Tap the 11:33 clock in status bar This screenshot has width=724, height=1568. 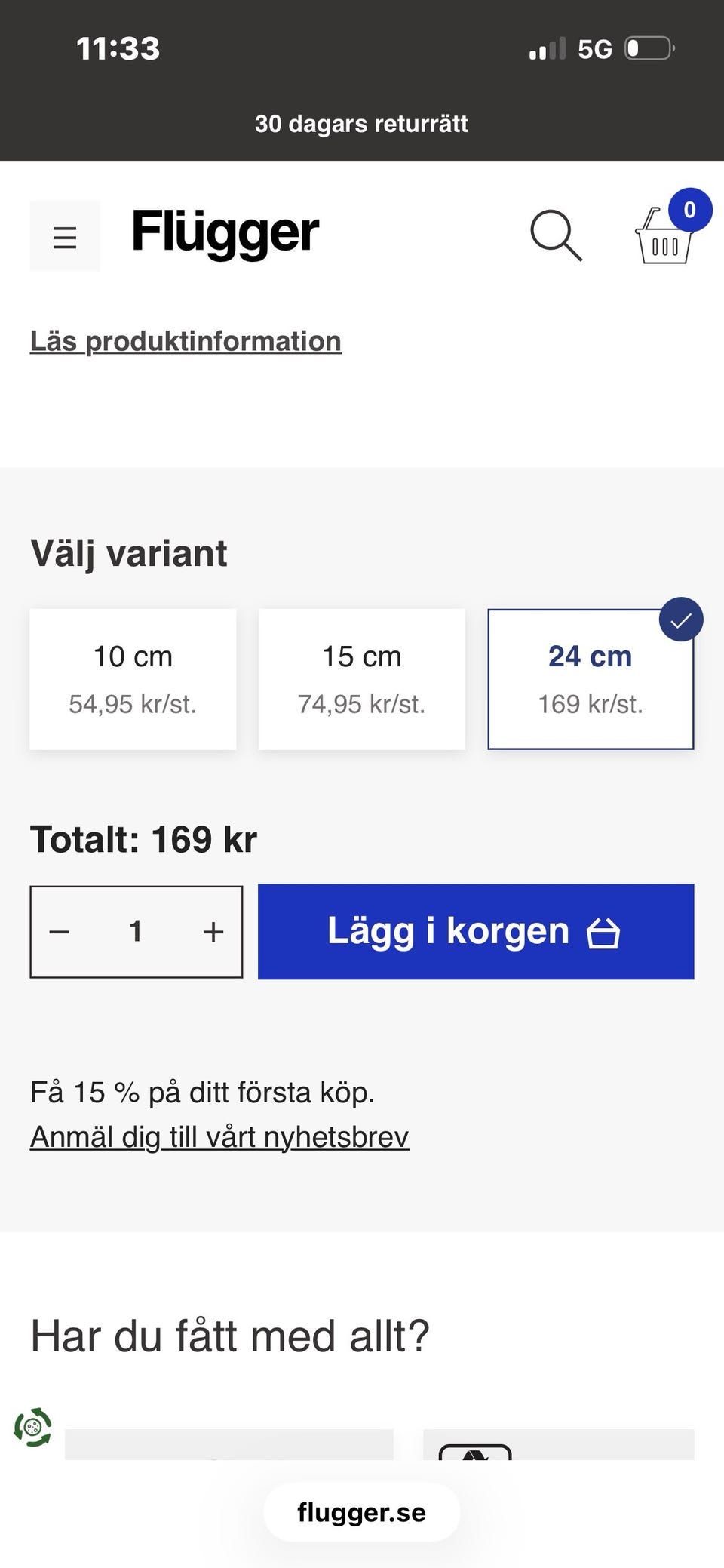(118, 49)
